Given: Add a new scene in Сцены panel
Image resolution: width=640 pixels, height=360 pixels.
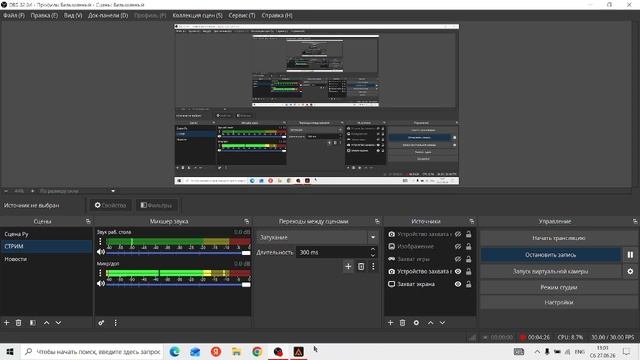Looking at the screenshot, I should point(7,323).
